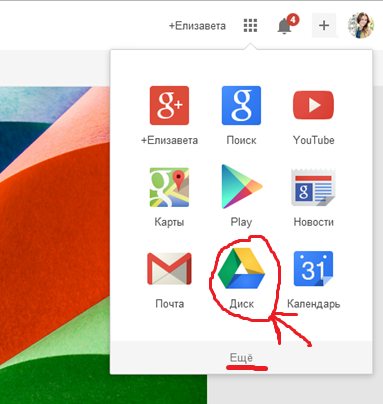Open the Google Drive triangle icon
The width and height of the screenshot is (383, 404).
241,268
